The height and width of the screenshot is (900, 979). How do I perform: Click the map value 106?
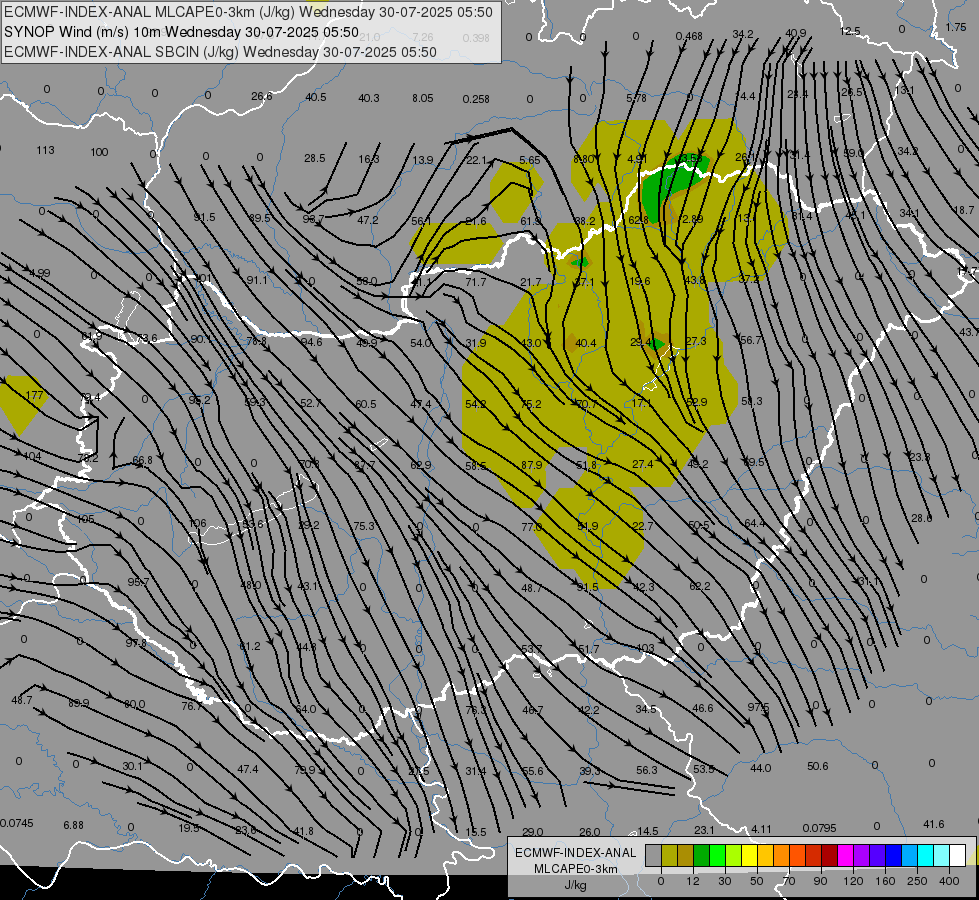pyautogui.click(x=197, y=523)
